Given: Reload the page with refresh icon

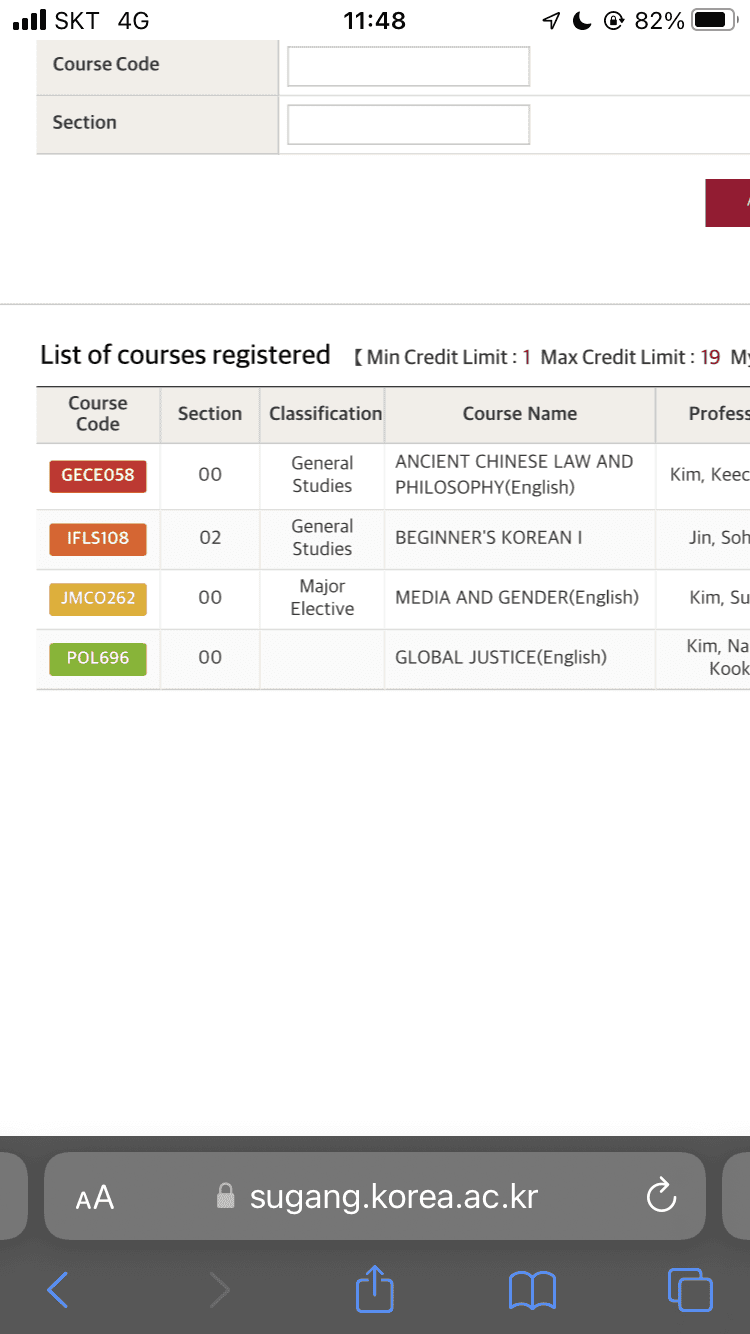Looking at the screenshot, I should 661,1196.
